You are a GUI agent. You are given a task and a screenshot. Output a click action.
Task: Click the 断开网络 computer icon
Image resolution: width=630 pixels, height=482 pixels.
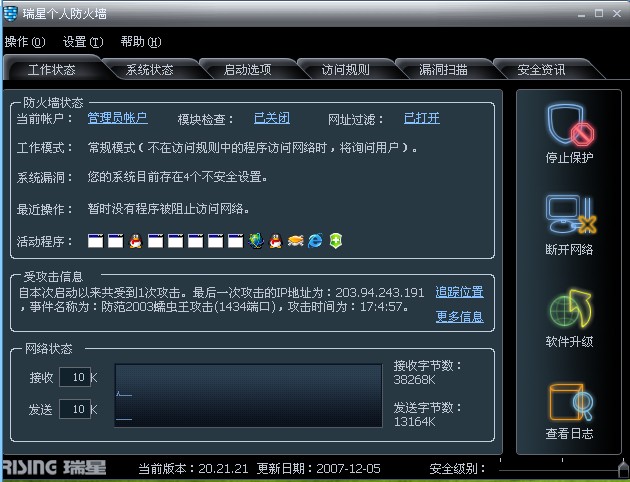coord(571,215)
